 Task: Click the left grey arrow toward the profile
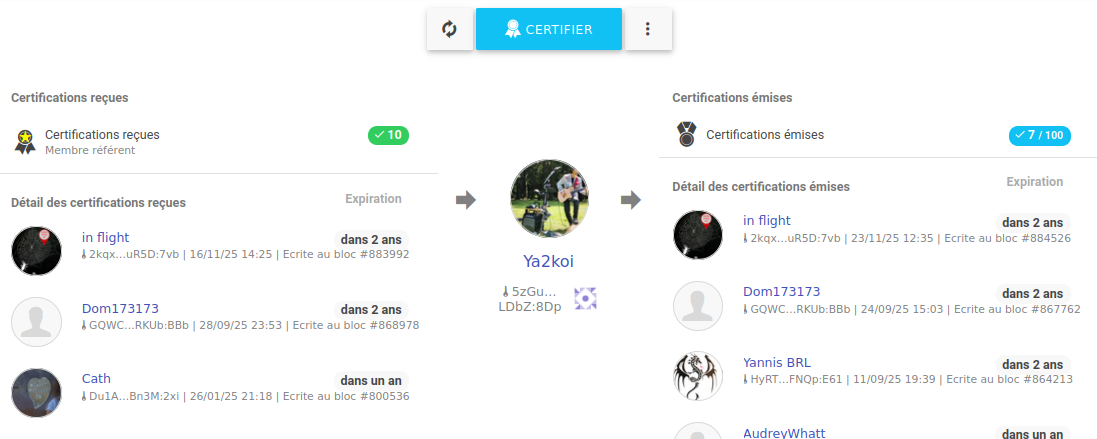465,200
